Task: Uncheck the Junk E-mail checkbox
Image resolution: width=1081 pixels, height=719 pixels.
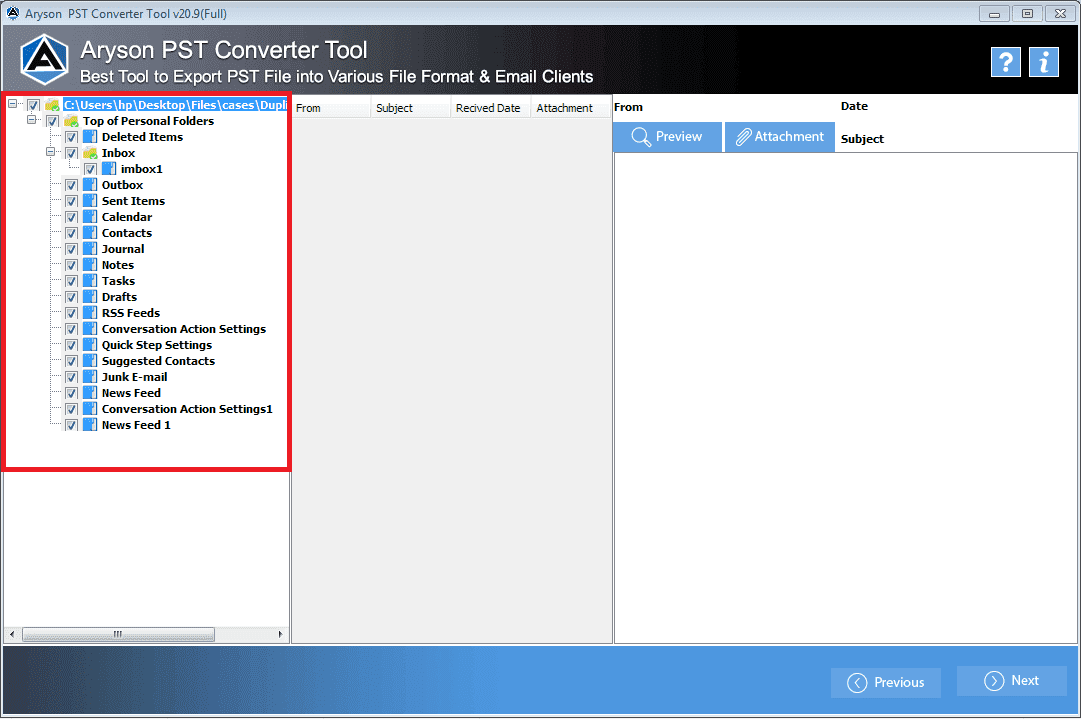Action: (x=71, y=377)
